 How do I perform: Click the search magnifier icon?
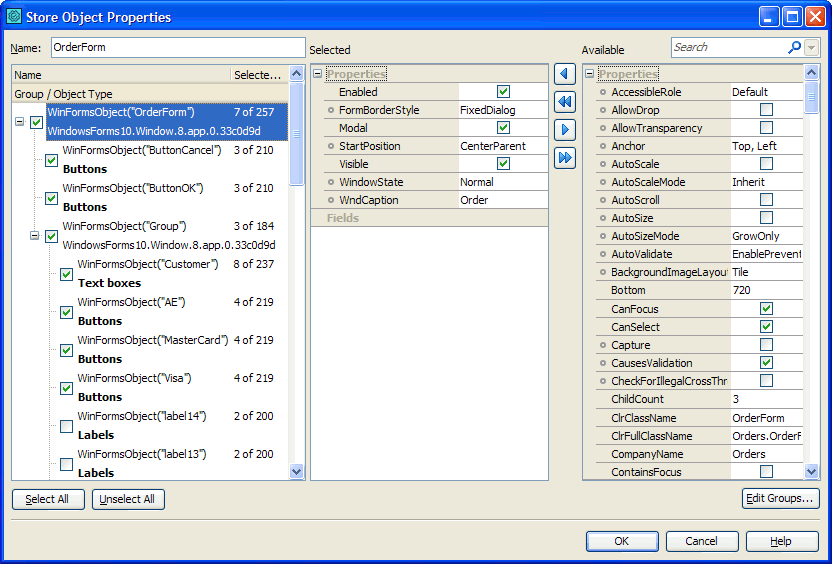[794, 47]
